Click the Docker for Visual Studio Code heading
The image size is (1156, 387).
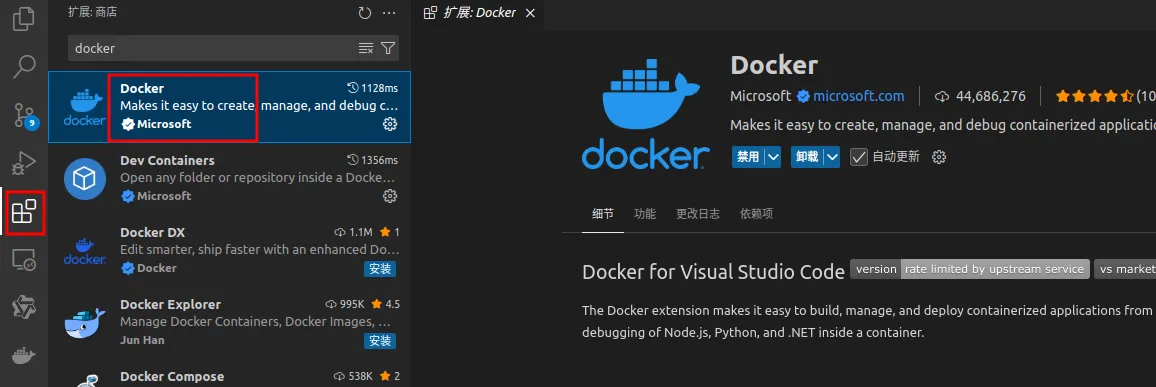[x=714, y=272]
